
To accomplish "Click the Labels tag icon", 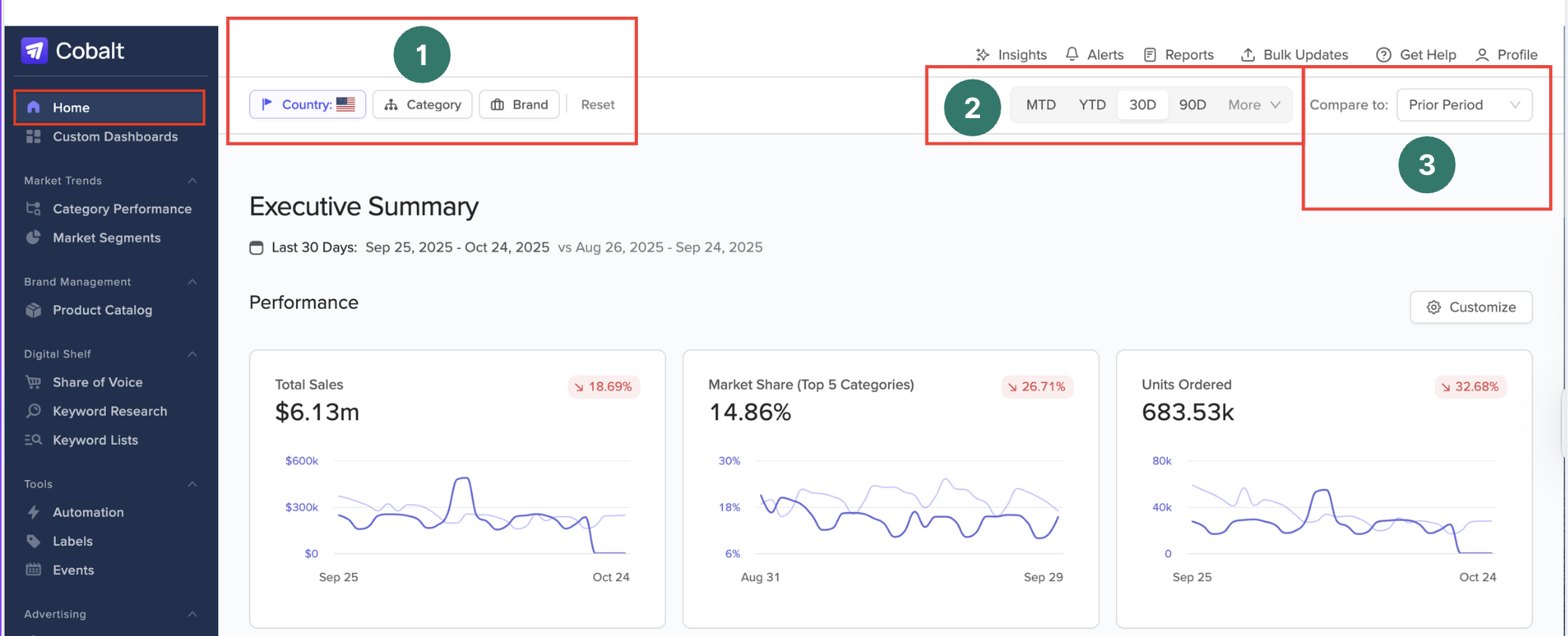I will click(x=33, y=541).
